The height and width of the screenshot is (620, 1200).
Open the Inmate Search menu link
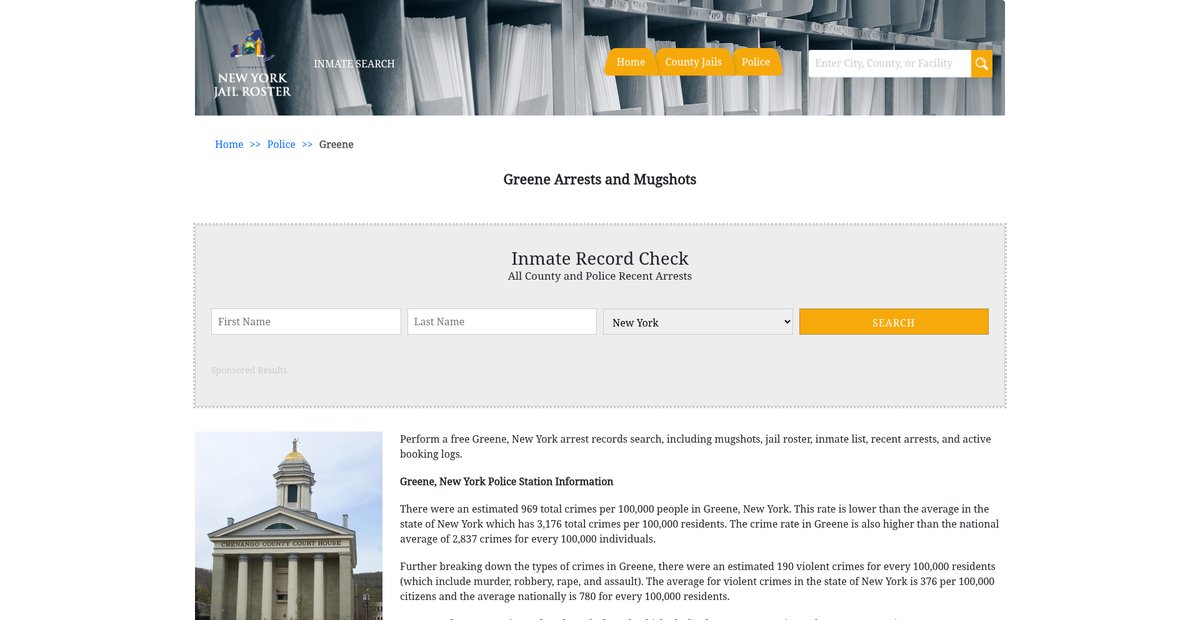[354, 64]
